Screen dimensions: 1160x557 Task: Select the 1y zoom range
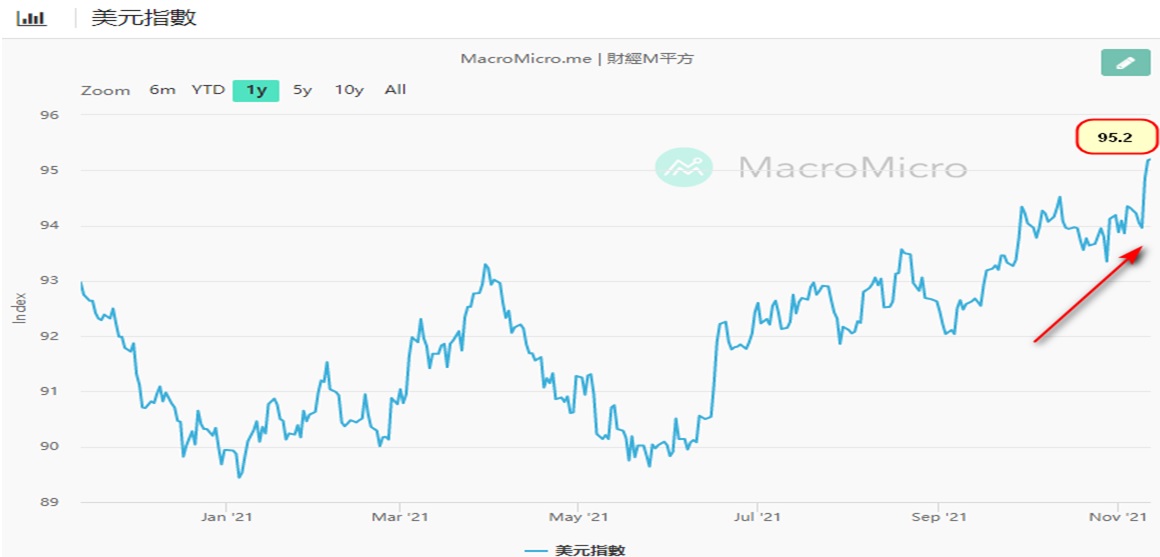[256, 90]
